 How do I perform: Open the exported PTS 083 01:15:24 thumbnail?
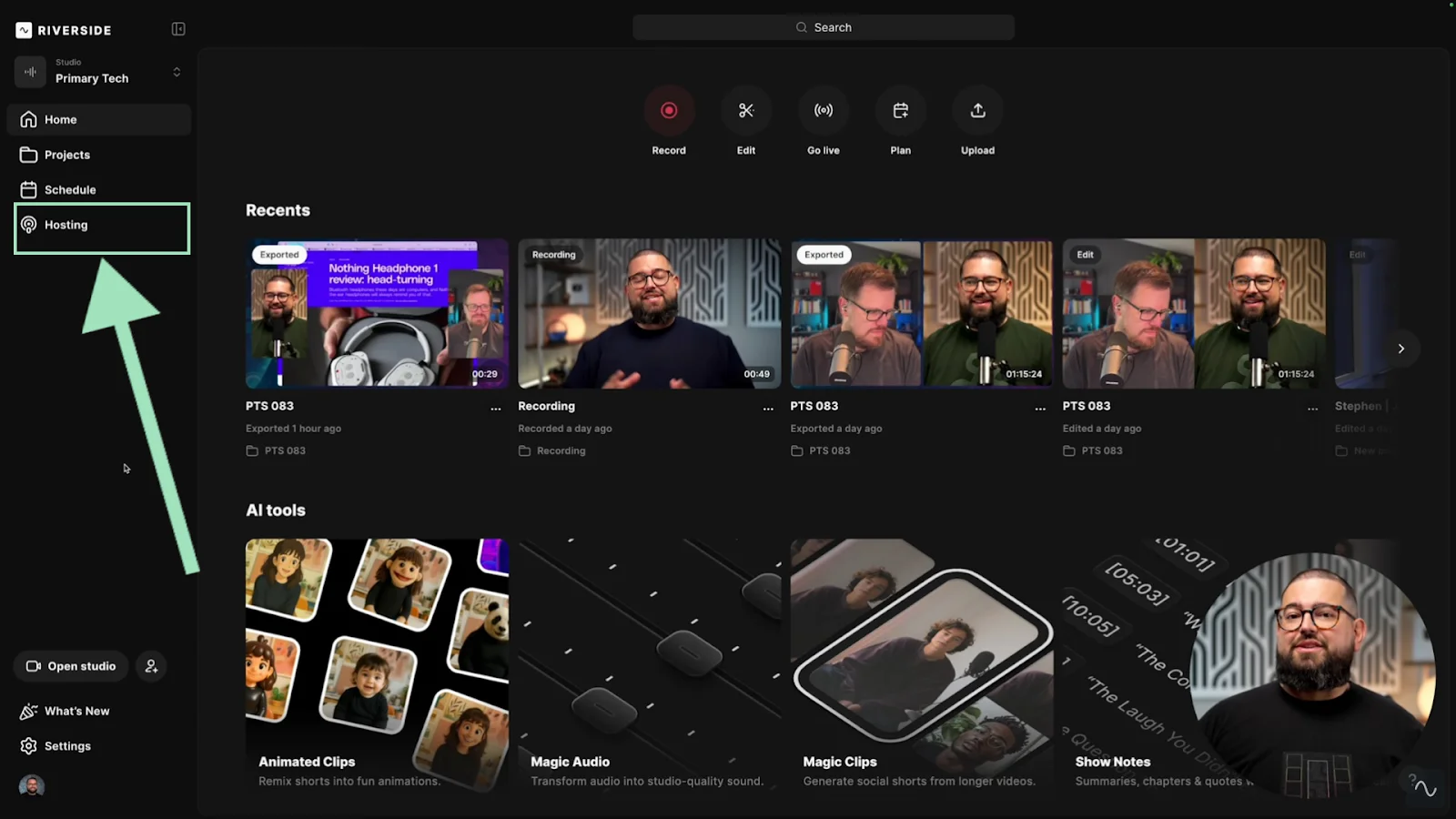click(921, 313)
